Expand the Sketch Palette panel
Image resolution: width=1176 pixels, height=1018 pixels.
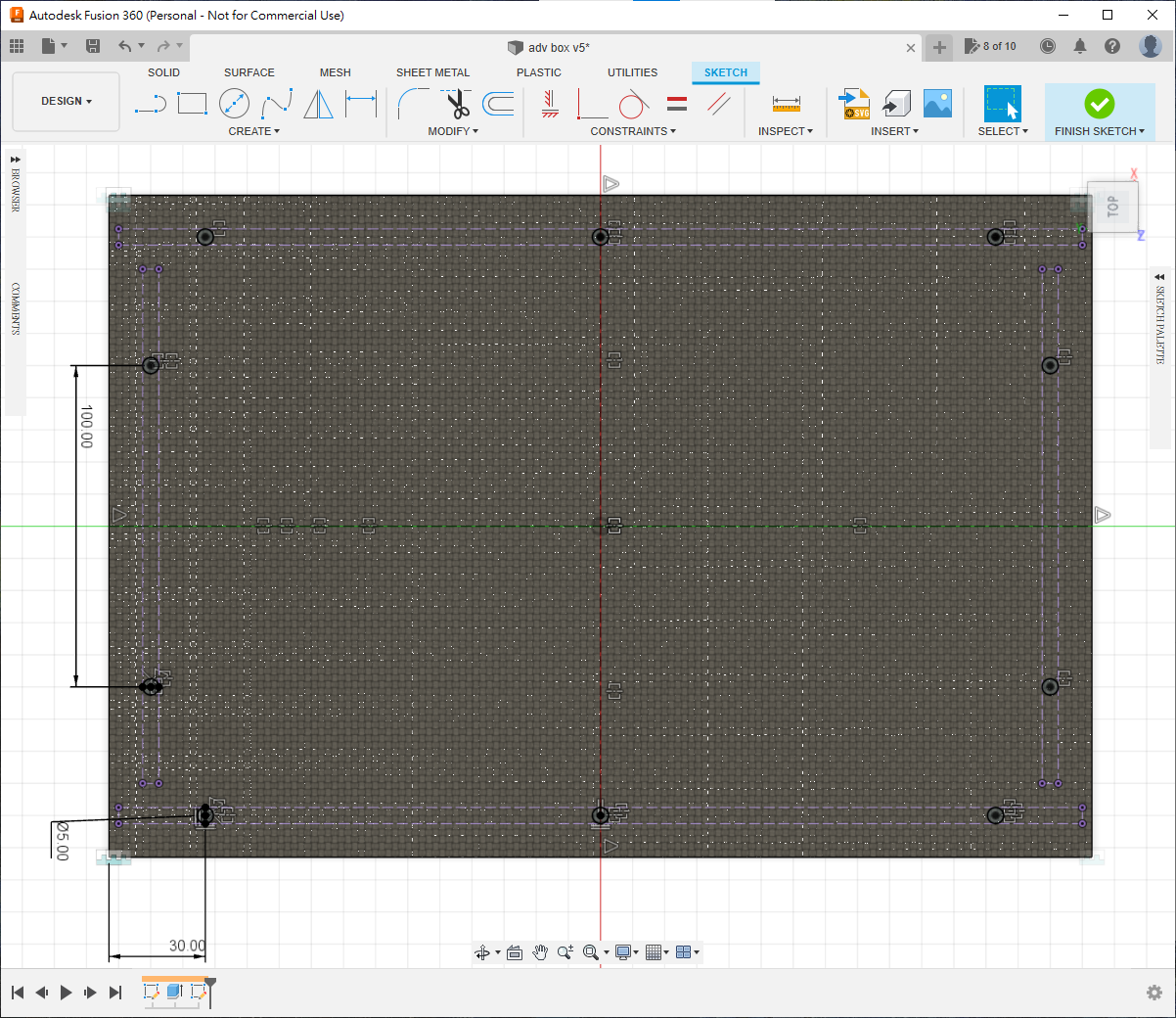point(1159,277)
